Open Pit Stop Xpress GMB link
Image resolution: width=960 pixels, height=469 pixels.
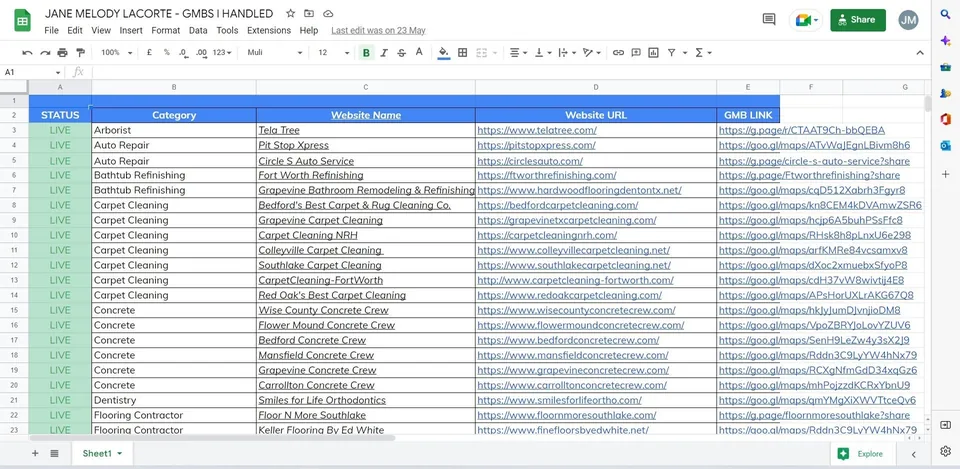point(814,145)
